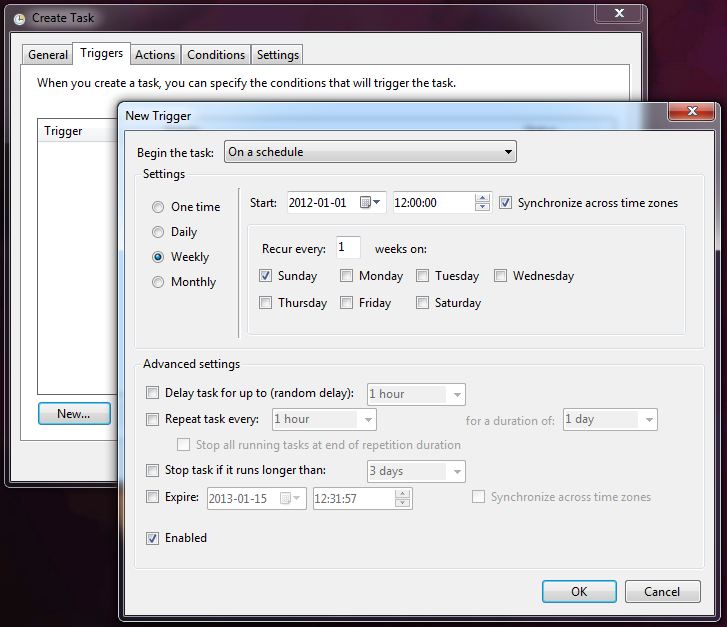Open the 3 days stop task dropdown
Viewport: 727px width, 627px height.
[x=416, y=471]
